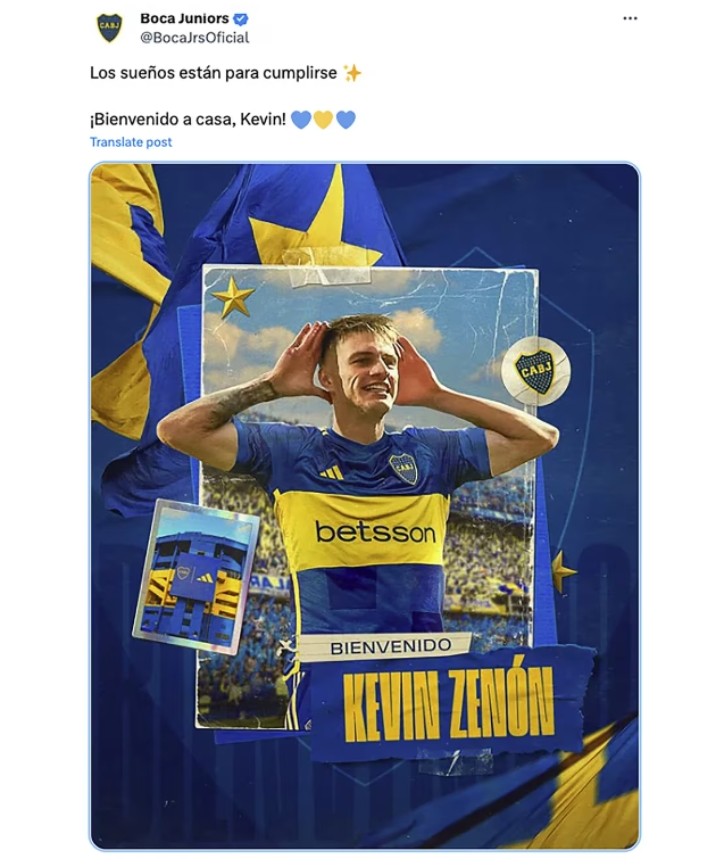Image resolution: width=720 pixels, height=868 pixels.
Task: Open the three-dot more options menu
Action: [630, 19]
